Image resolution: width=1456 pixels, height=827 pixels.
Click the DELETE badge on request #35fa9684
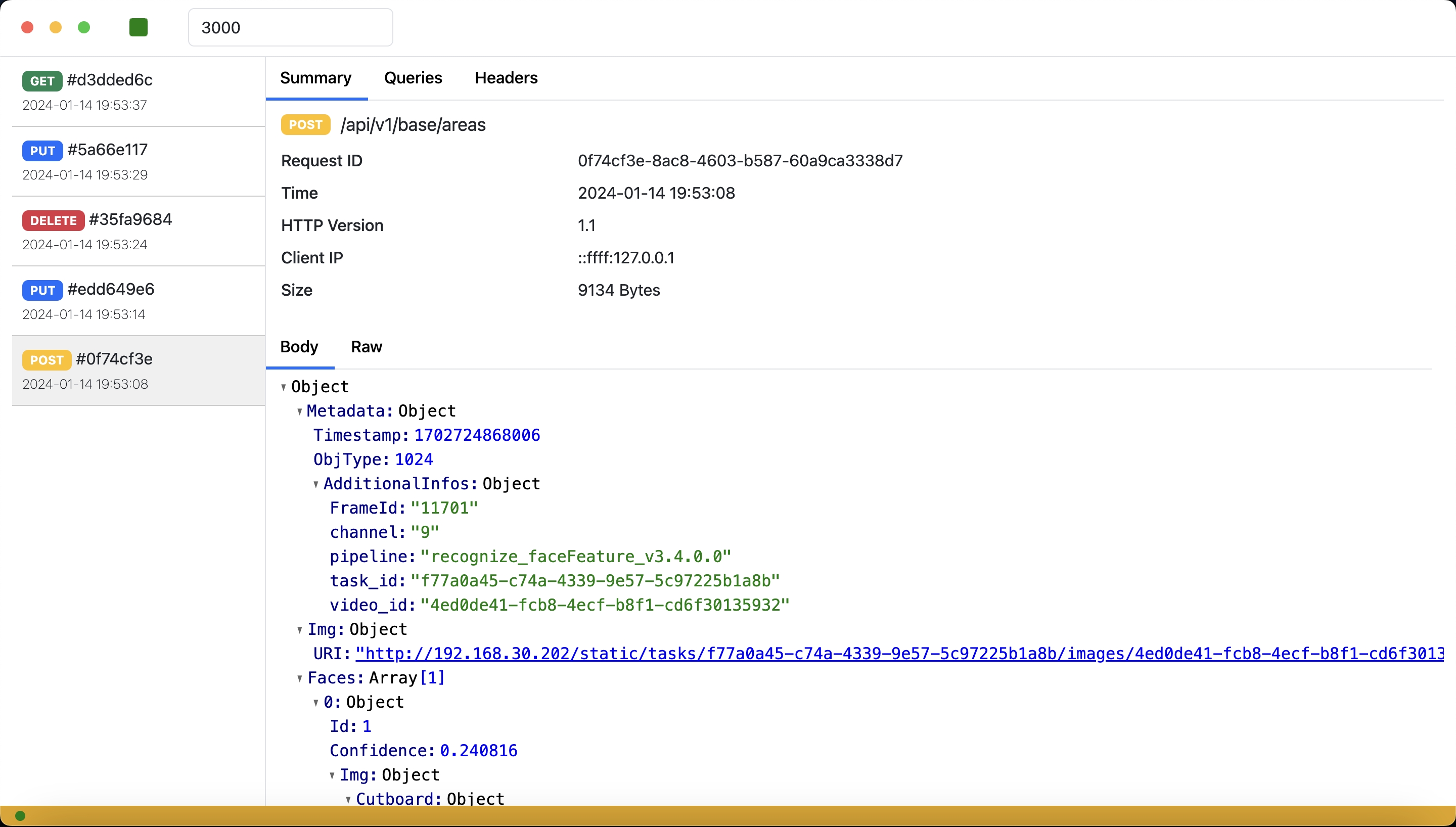pos(54,220)
